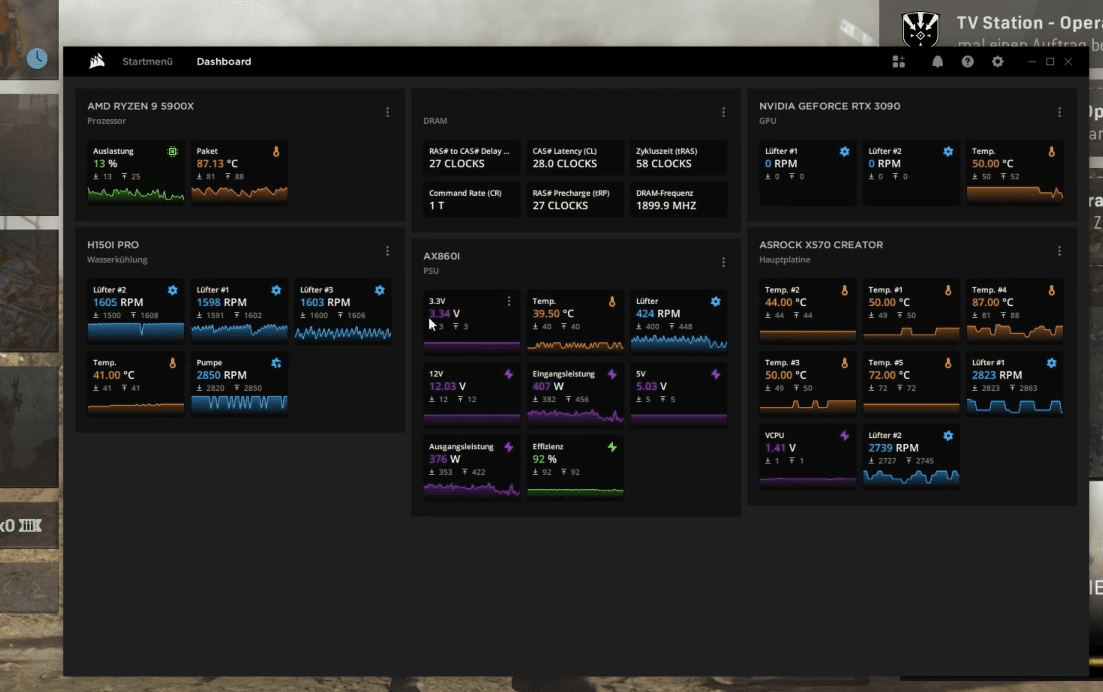
Task: Click the motherboard Temp. #5 thermometer icon
Action: tap(948, 363)
